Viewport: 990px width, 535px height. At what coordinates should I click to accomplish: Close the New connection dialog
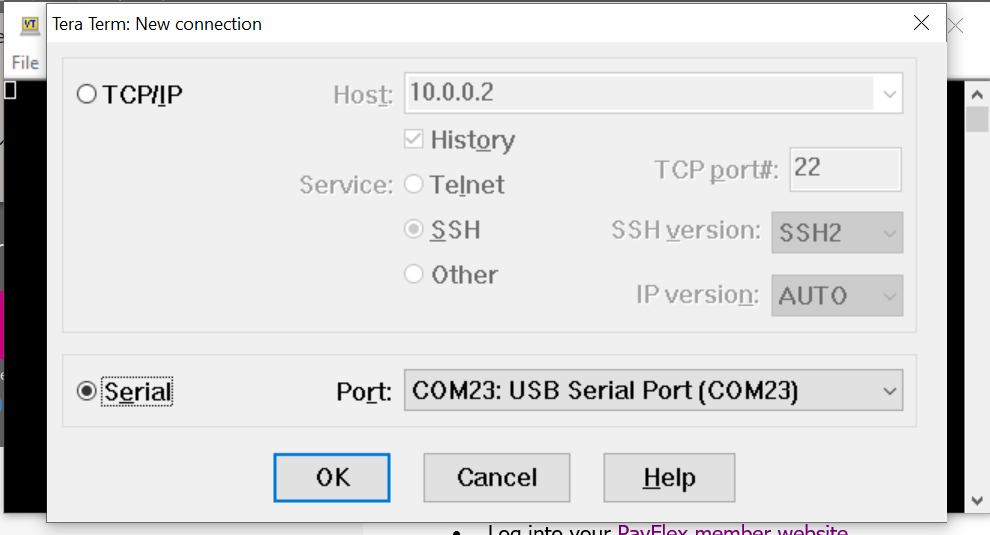[921, 23]
